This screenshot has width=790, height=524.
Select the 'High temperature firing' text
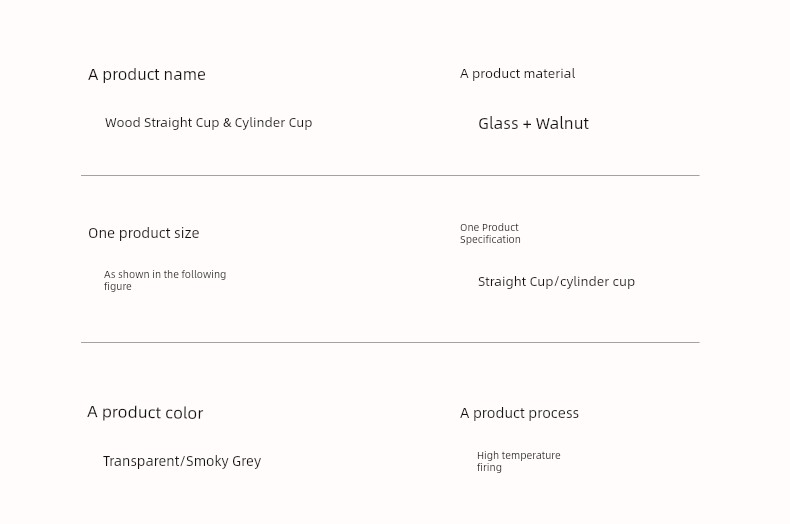pos(518,461)
